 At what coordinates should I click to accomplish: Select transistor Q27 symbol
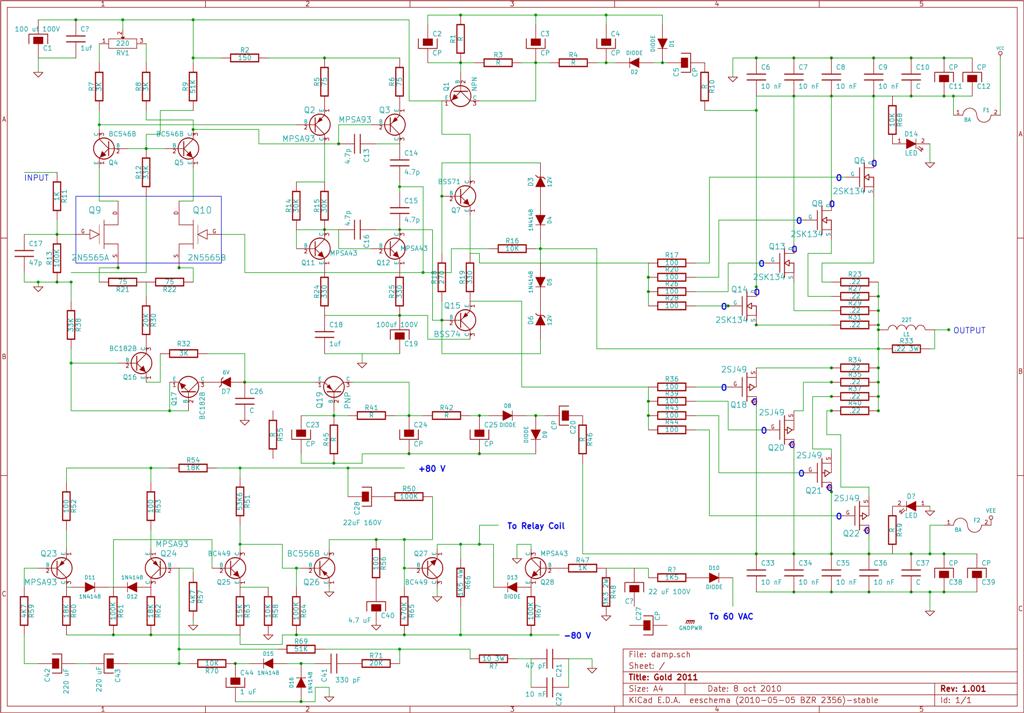(432, 568)
